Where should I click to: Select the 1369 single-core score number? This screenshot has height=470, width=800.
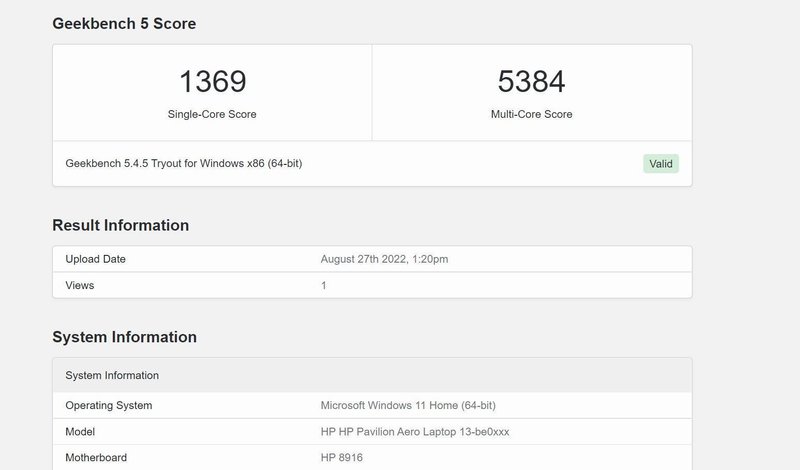point(213,82)
